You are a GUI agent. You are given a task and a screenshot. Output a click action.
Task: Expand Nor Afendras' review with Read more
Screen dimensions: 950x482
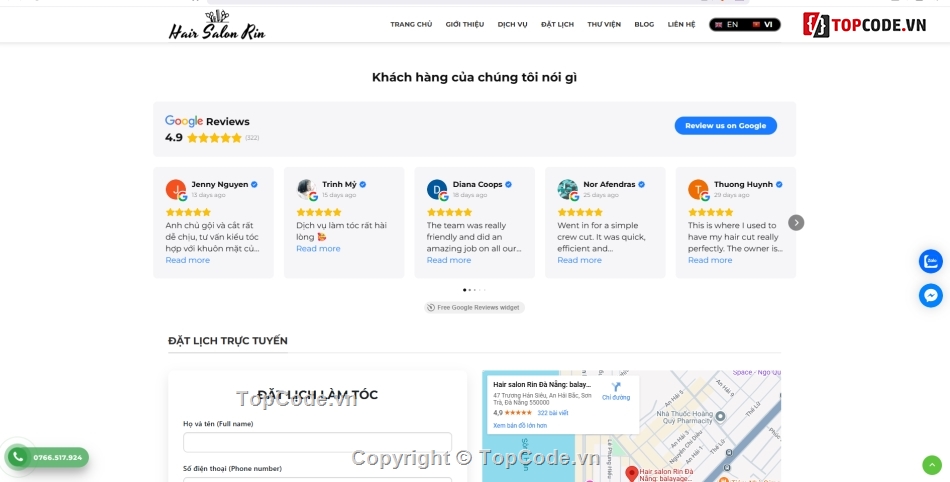coord(579,260)
